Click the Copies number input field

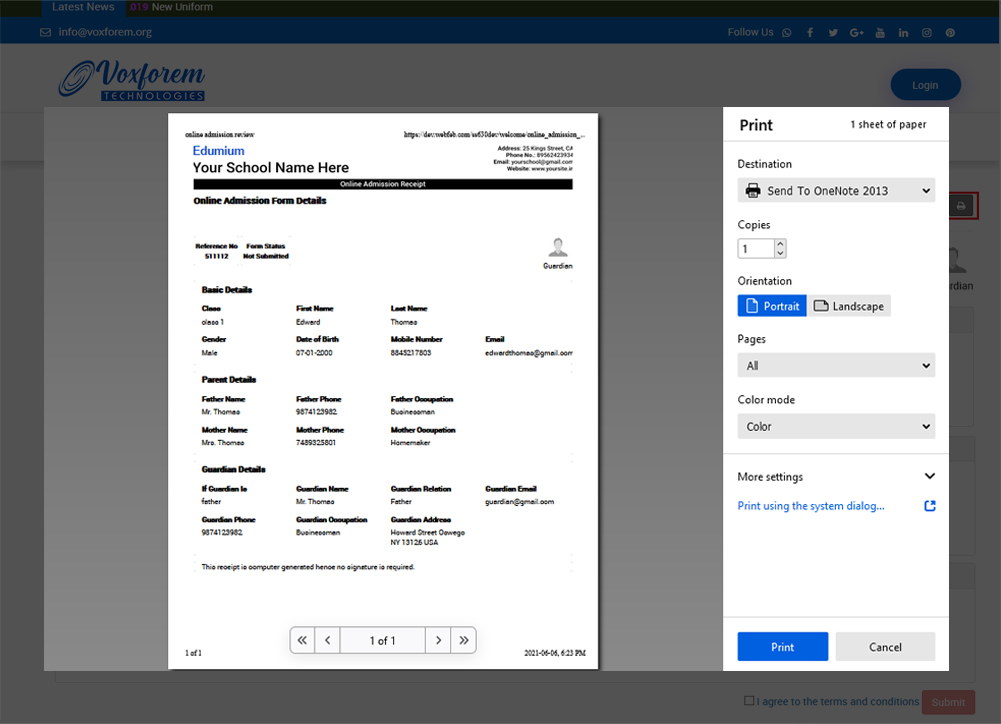(755, 248)
